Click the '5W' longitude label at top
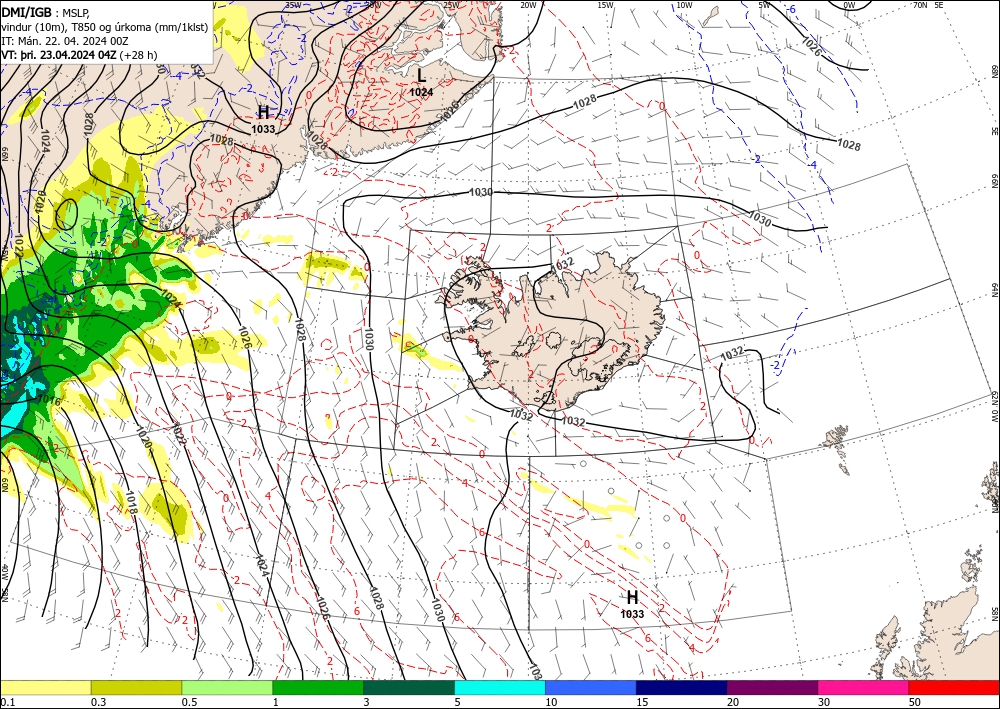Image resolution: width=1000 pixels, height=709 pixels. click(x=765, y=5)
